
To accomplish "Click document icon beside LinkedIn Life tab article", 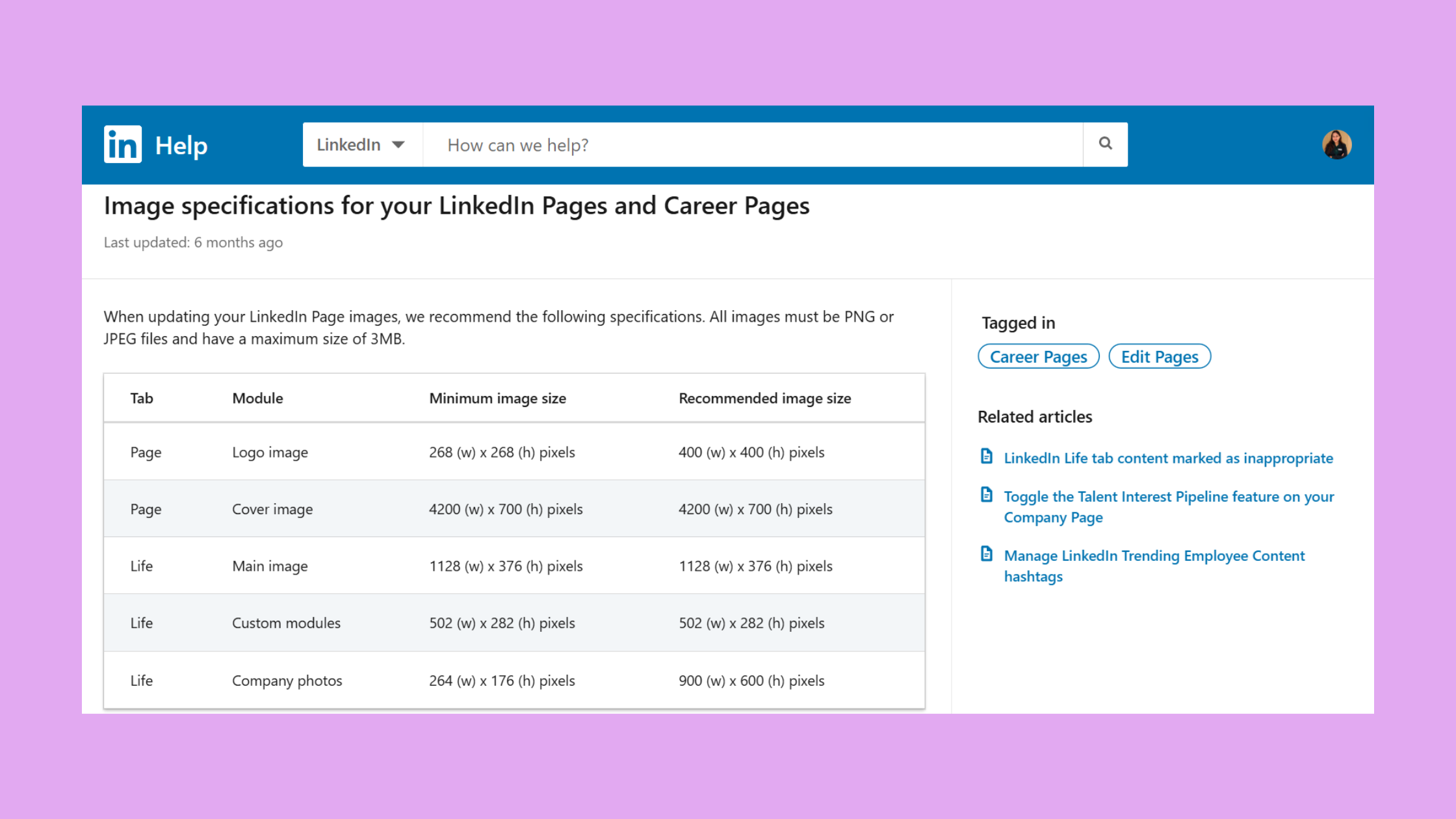I will coord(987,456).
